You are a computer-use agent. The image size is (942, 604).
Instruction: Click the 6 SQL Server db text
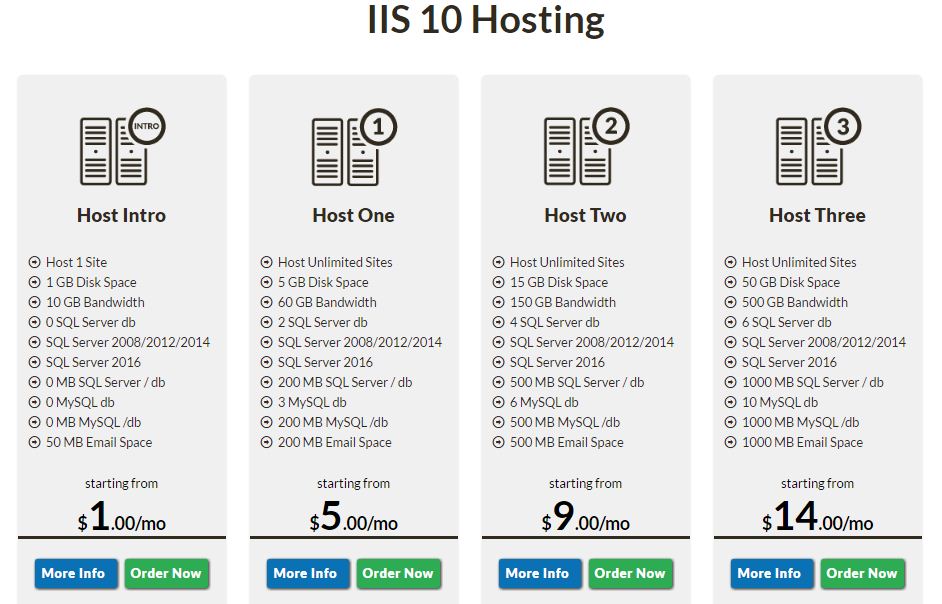tap(786, 322)
